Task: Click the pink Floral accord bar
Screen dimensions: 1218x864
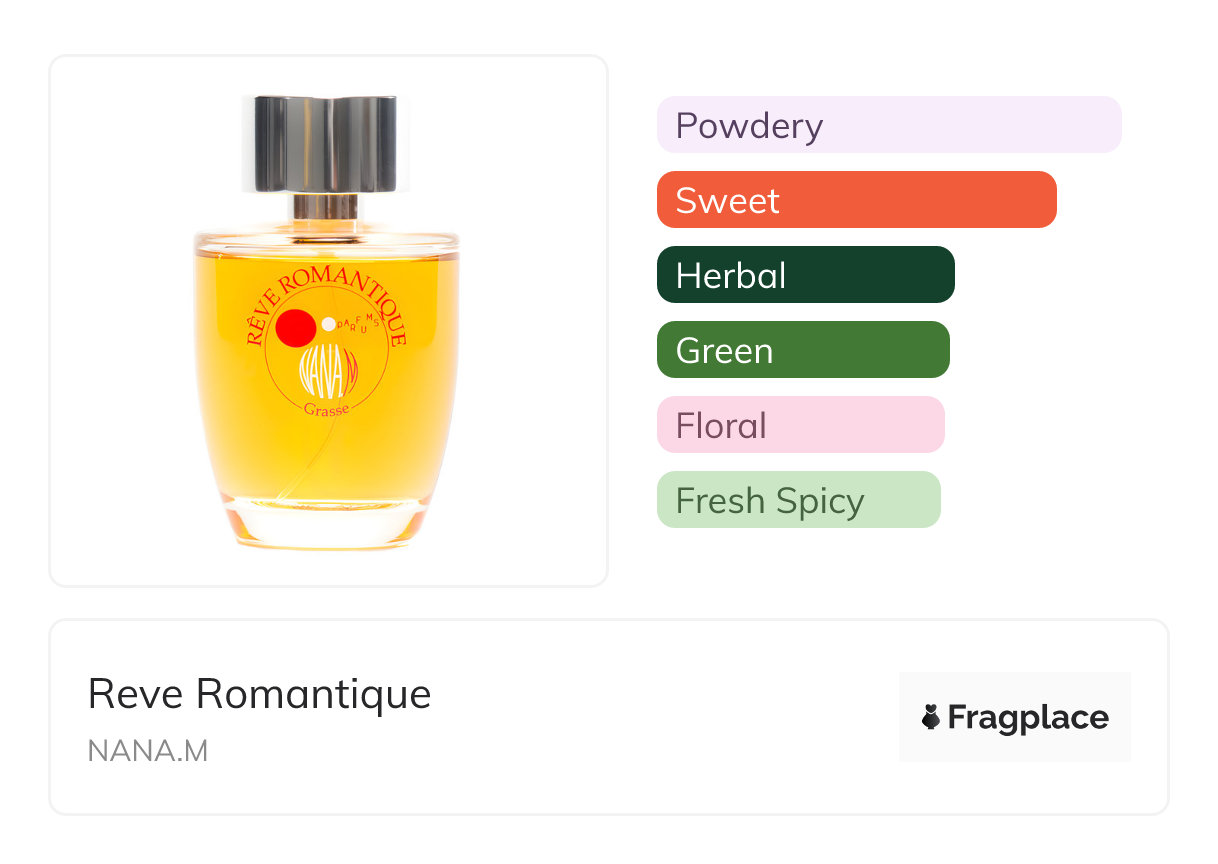Action: 800,425
